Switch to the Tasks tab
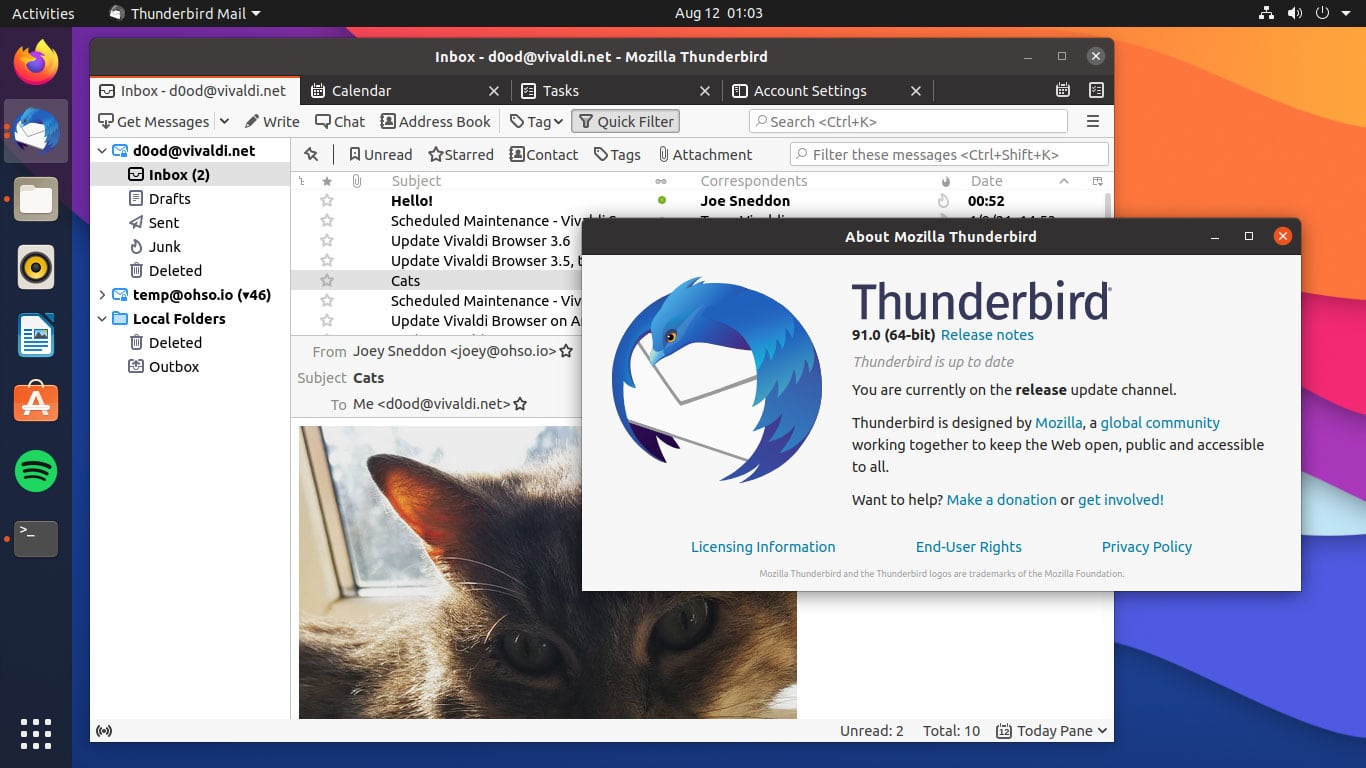This screenshot has height=768, width=1366. (615, 90)
